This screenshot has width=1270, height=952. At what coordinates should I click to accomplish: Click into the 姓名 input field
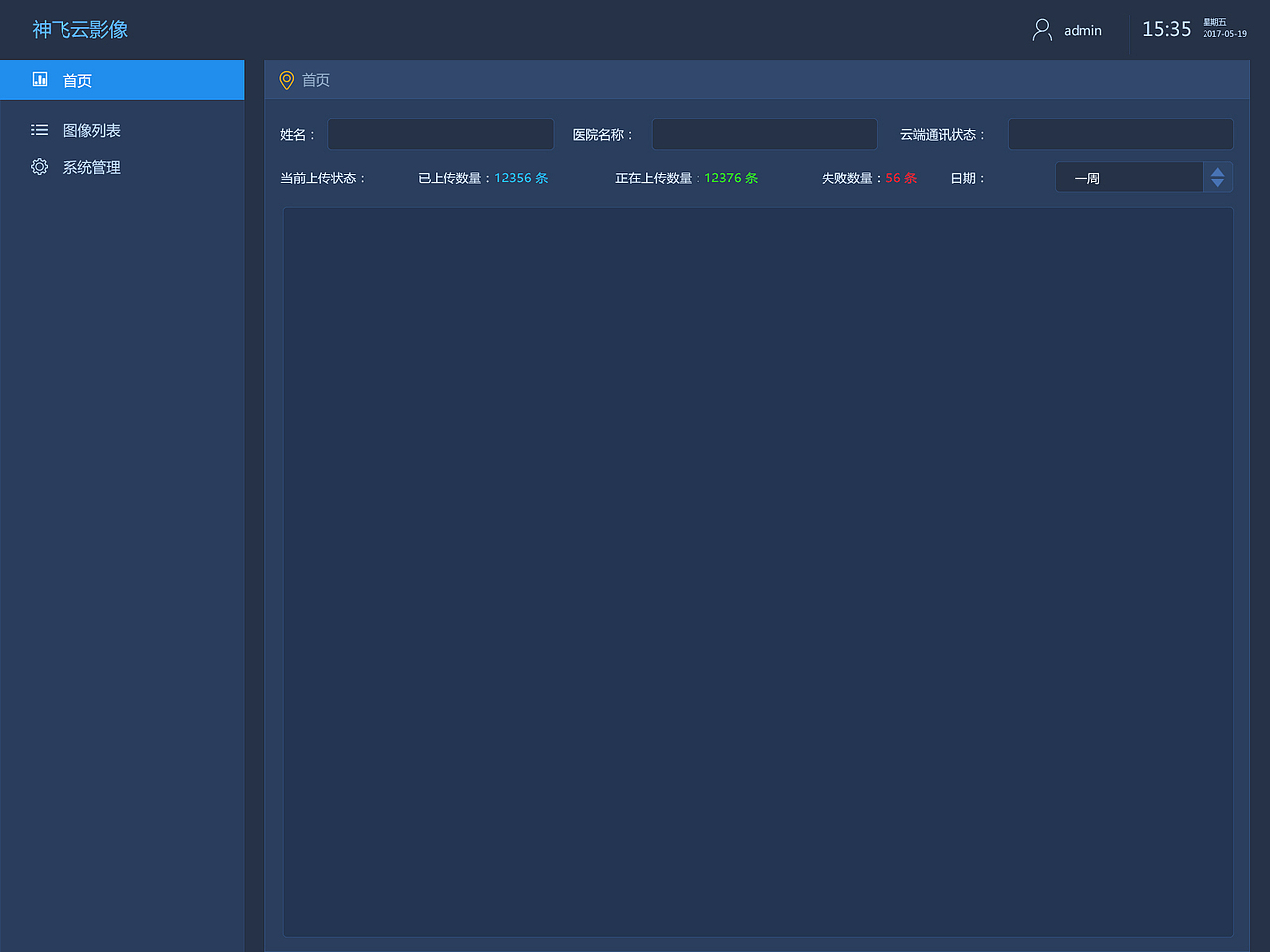click(441, 134)
